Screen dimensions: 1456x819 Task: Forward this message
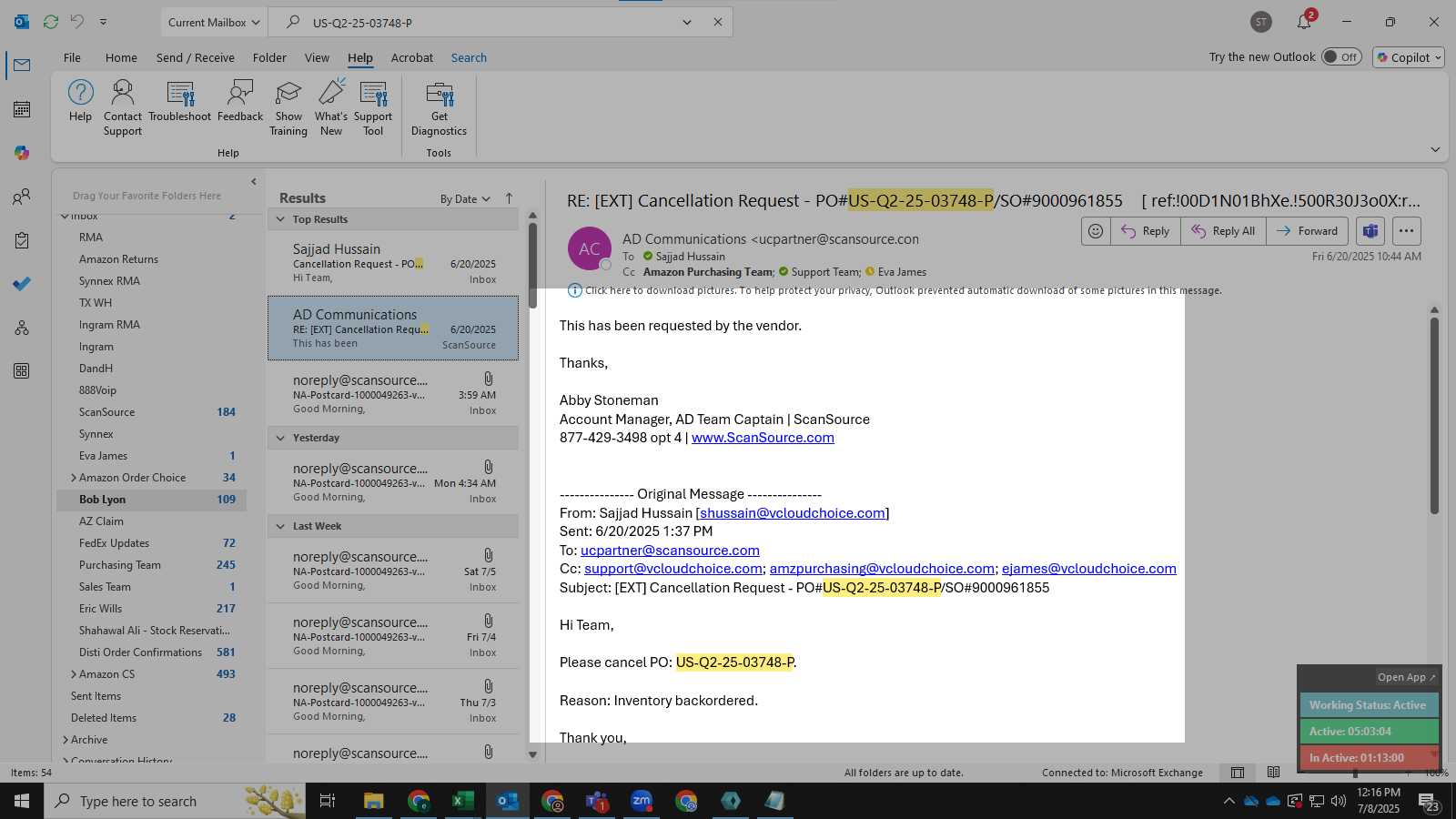click(x=1307, y=231)
